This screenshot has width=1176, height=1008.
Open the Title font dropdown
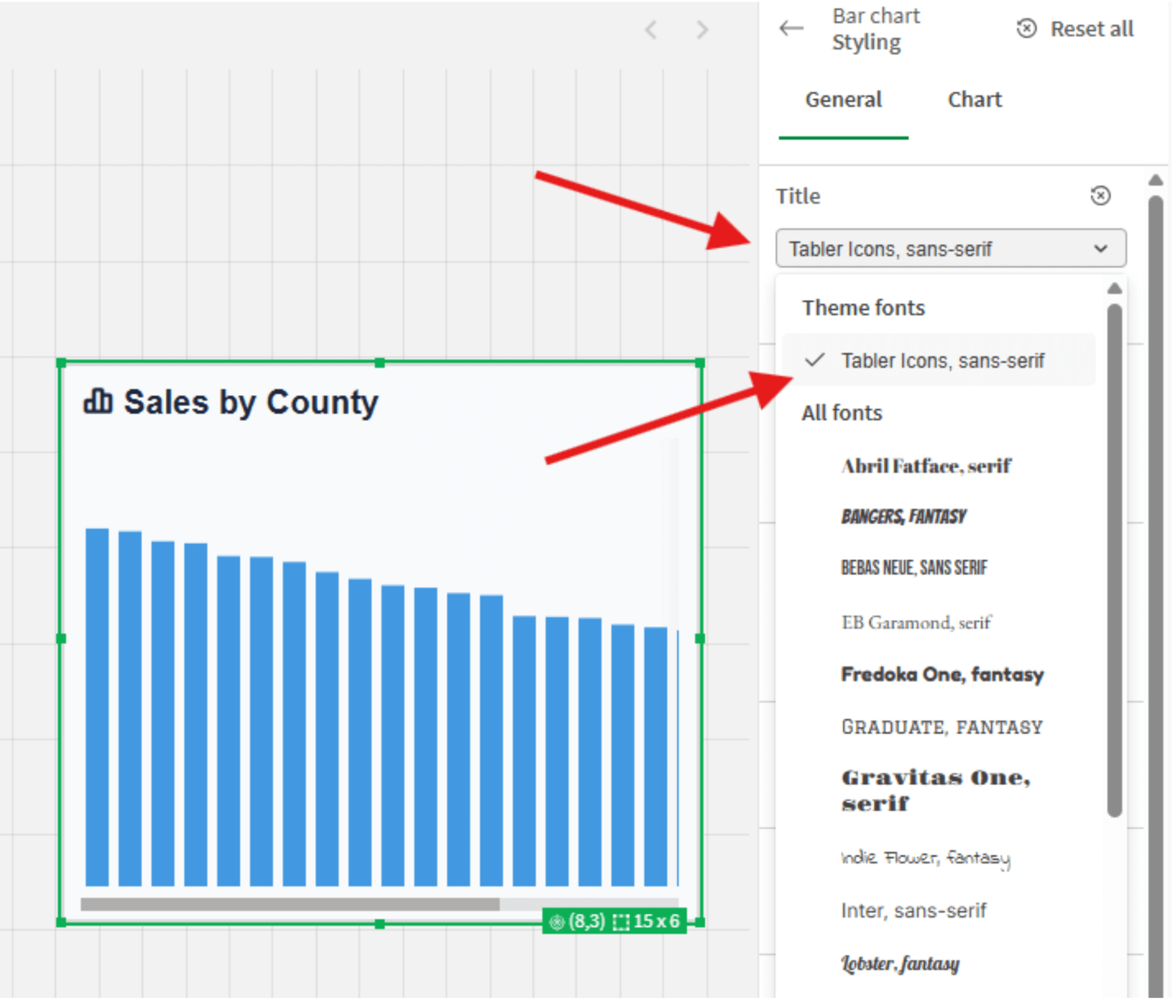point(951,249)
